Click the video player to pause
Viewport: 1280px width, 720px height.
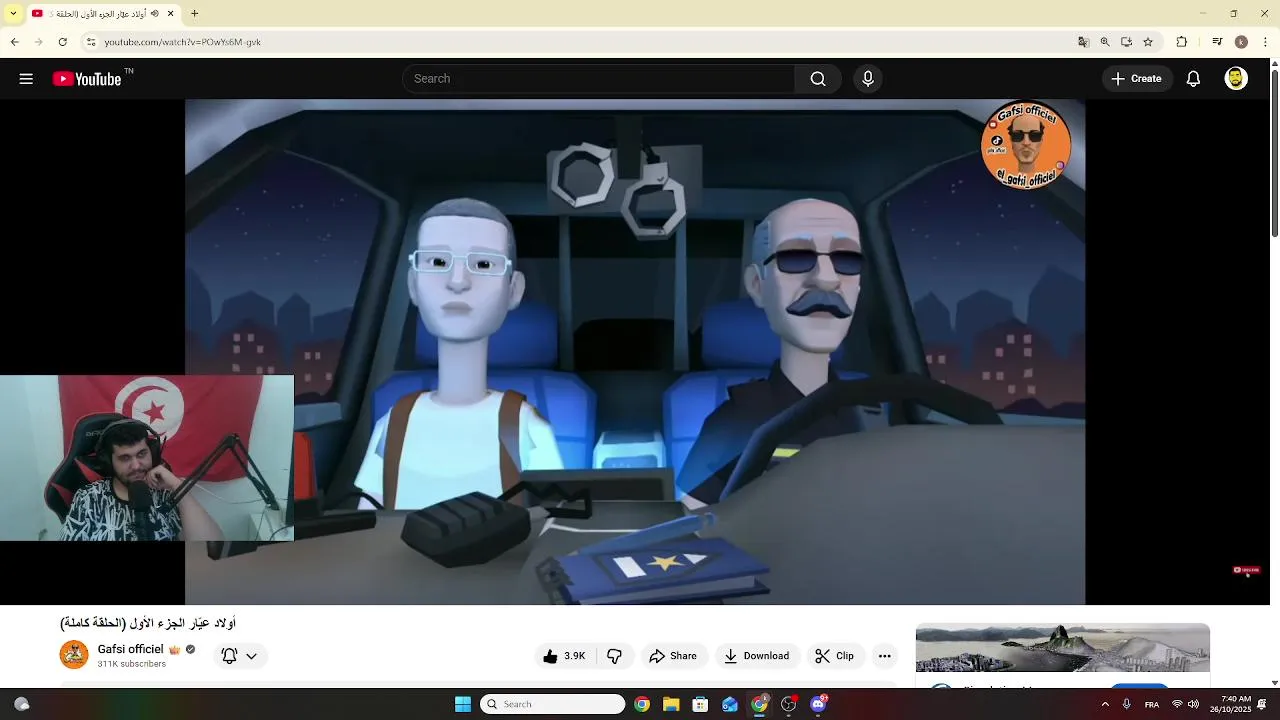pos(635,351)
